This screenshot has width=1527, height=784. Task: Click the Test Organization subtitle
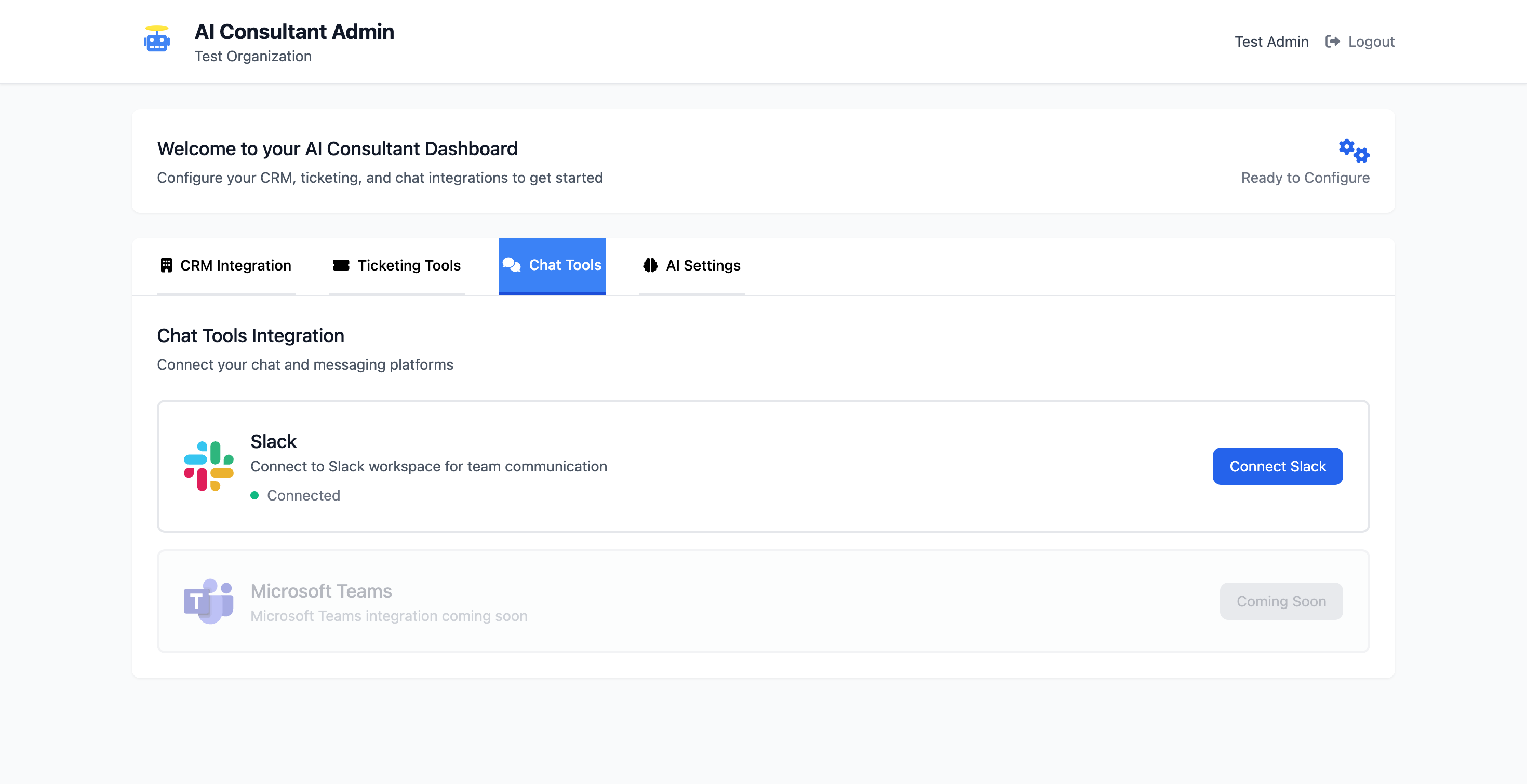pyautogui.click(x=253, y=56)
